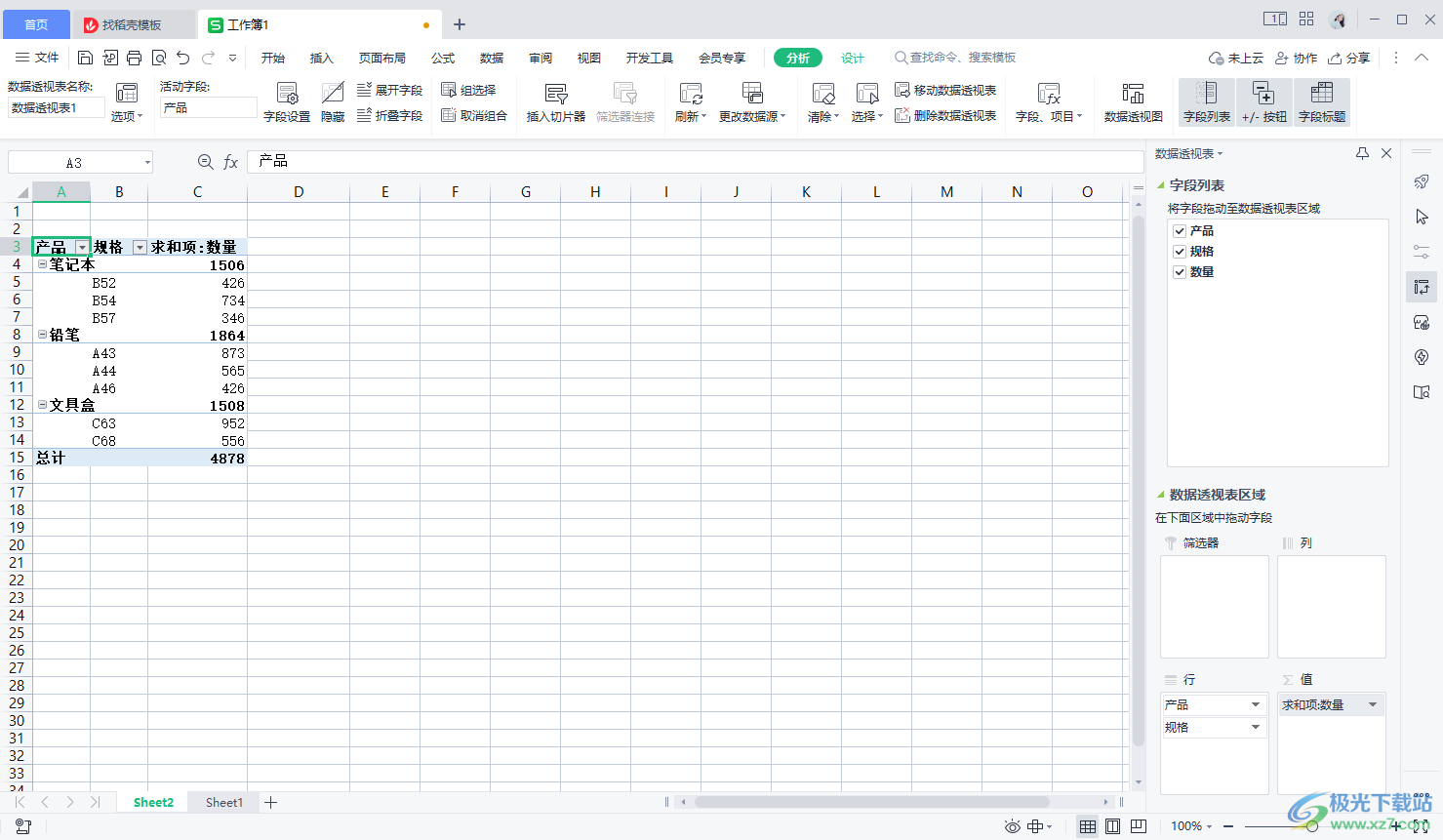Click the horizontal scrollbar
The image size is (1443, 840).
pyautogui.click(x=871, y=802)
